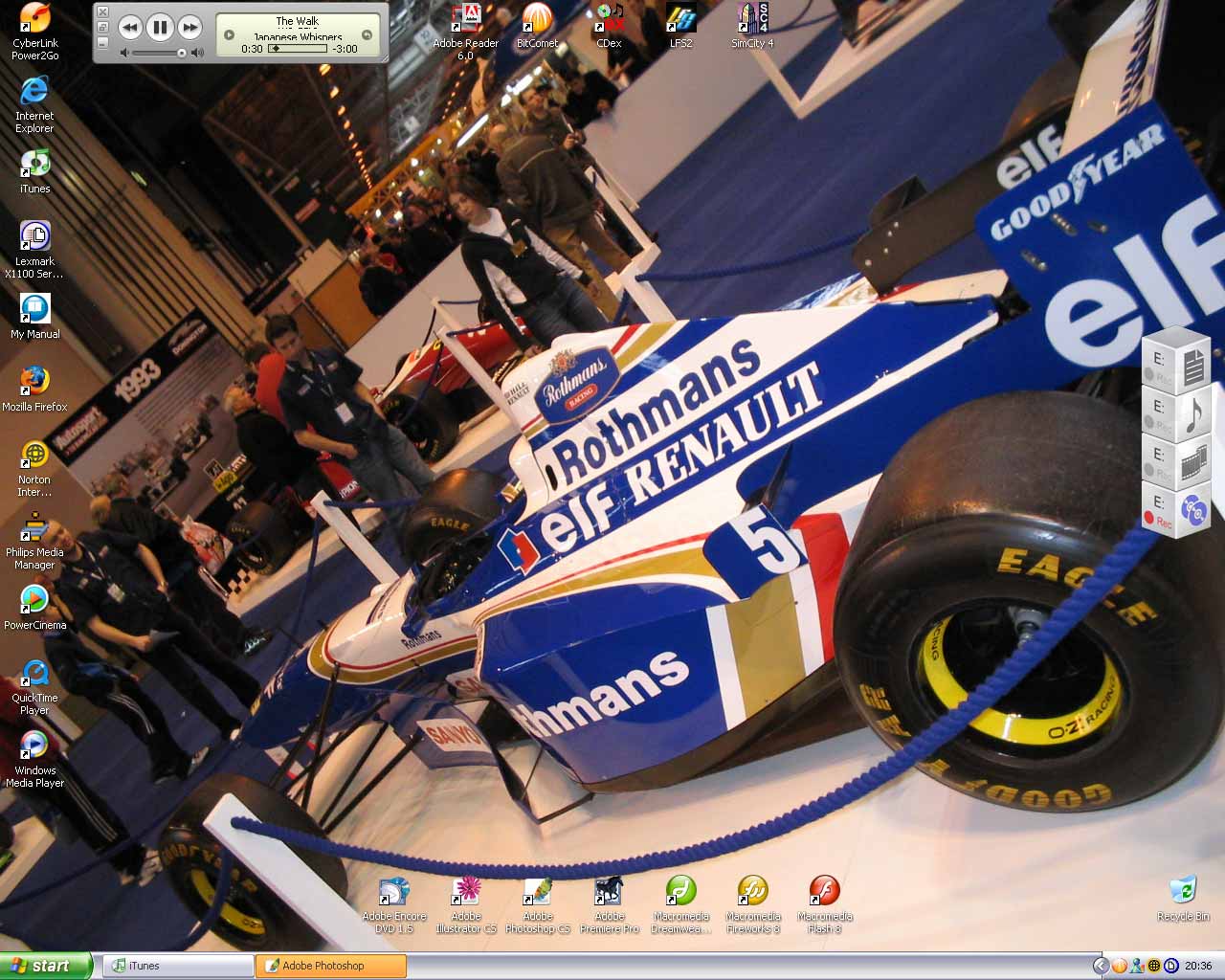1225x980 pixels.
Task: Open the LFS2 game shortcut
Action: (680, 26)
